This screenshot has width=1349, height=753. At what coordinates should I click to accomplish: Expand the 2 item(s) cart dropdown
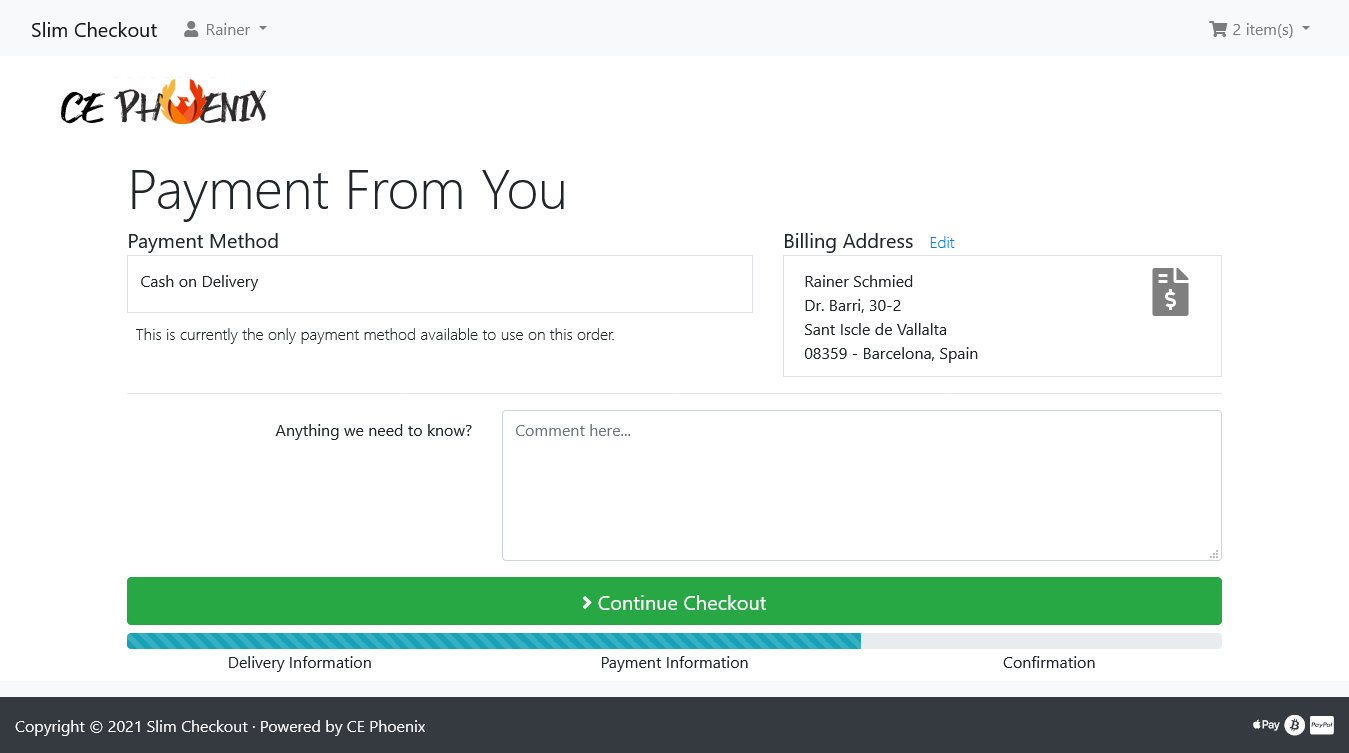pos(1259,29)
